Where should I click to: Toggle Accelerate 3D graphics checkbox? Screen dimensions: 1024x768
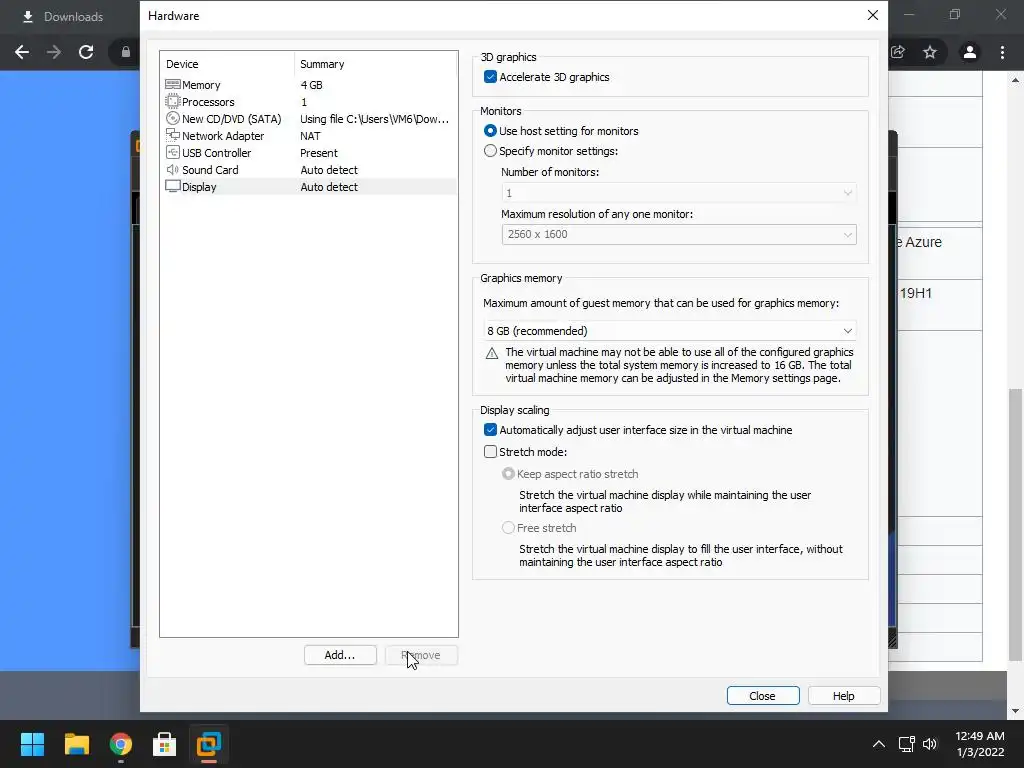[490, 76]
